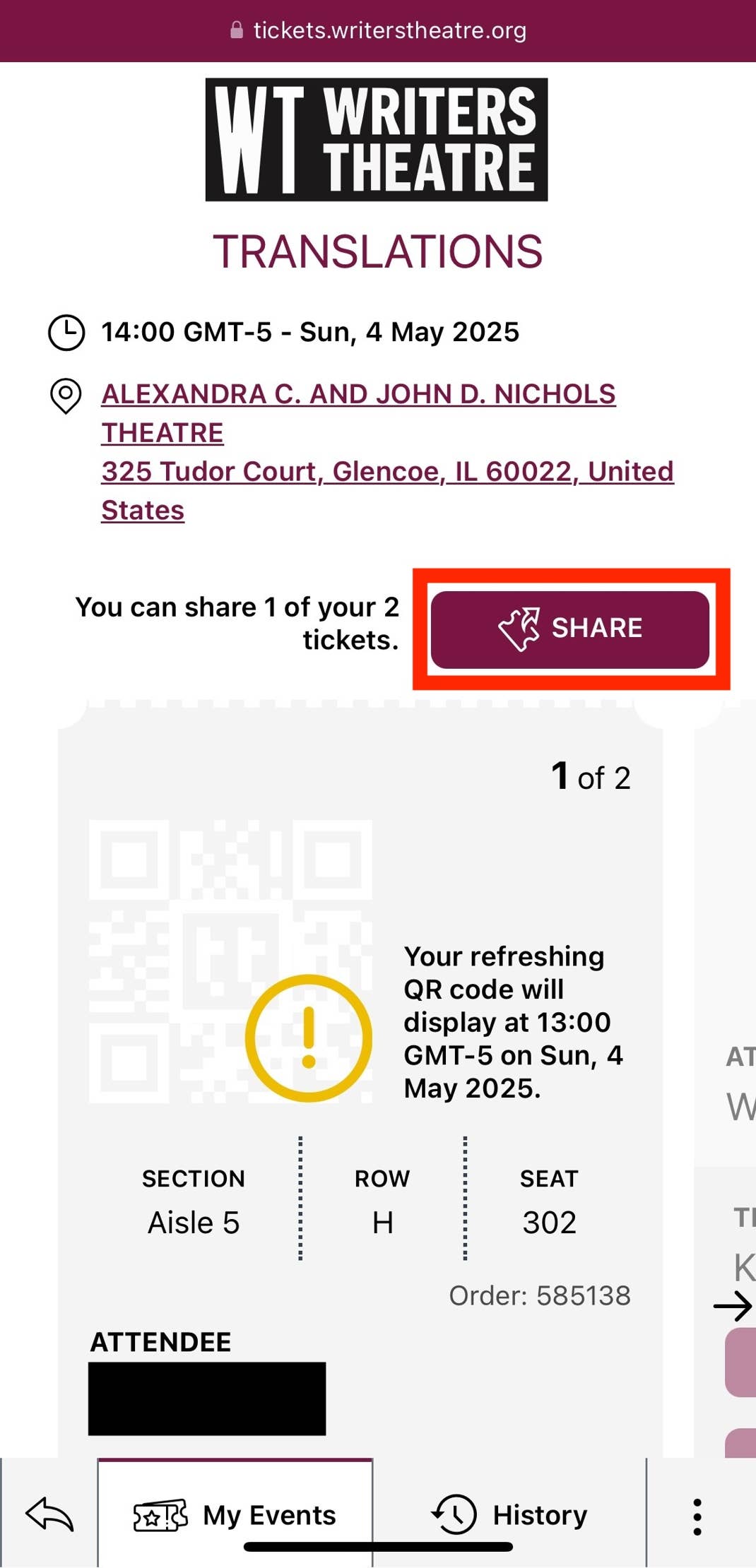Tap the seat number 302
756x1568 pixels.
coord(549,1222)
